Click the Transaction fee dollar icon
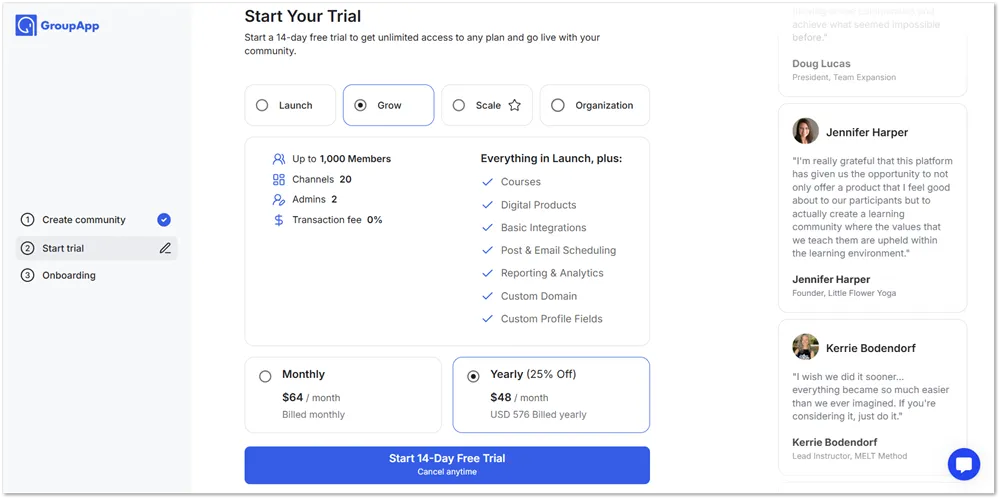 278,220
